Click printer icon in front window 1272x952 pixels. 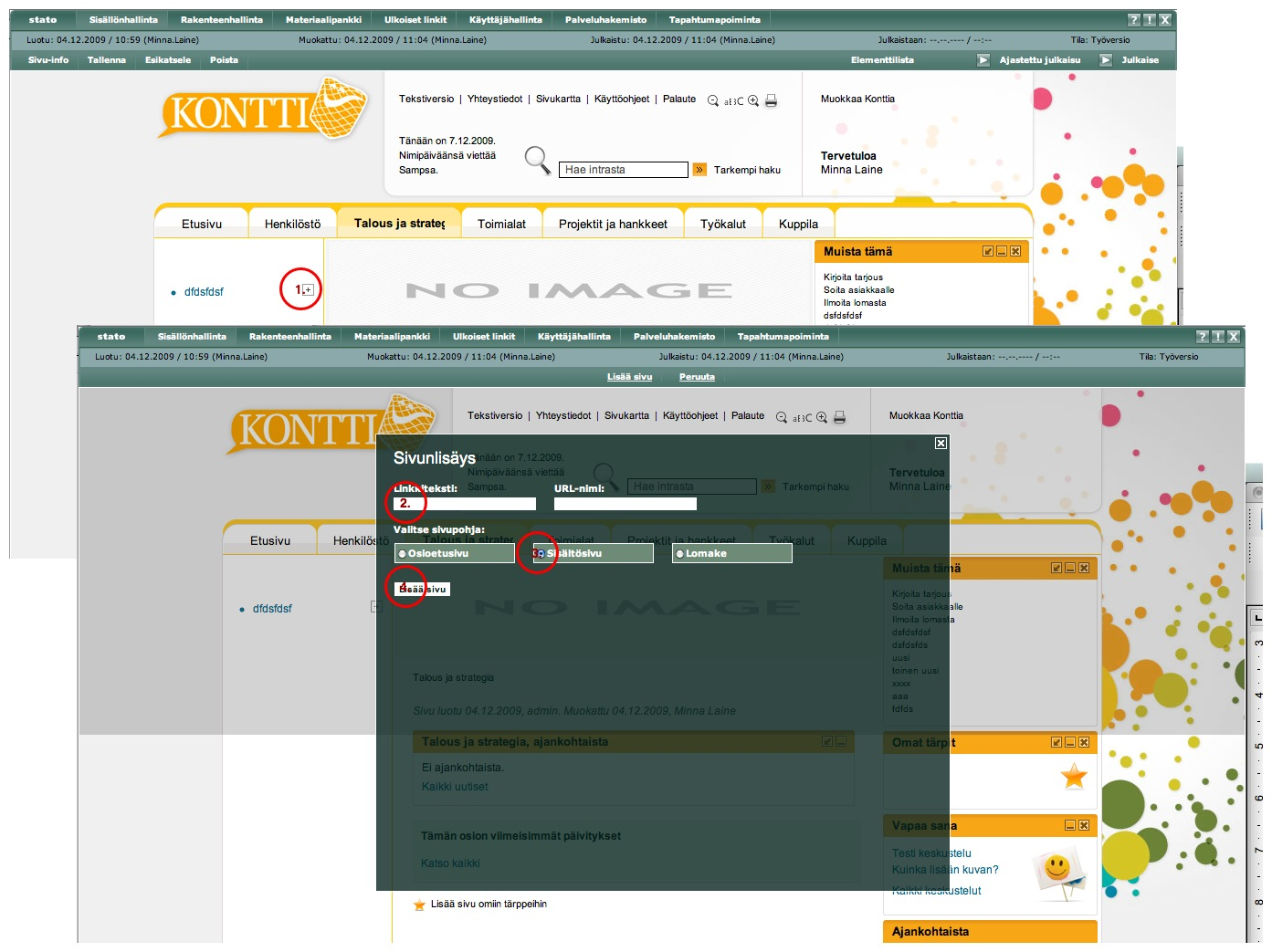[x=839, y=417]
